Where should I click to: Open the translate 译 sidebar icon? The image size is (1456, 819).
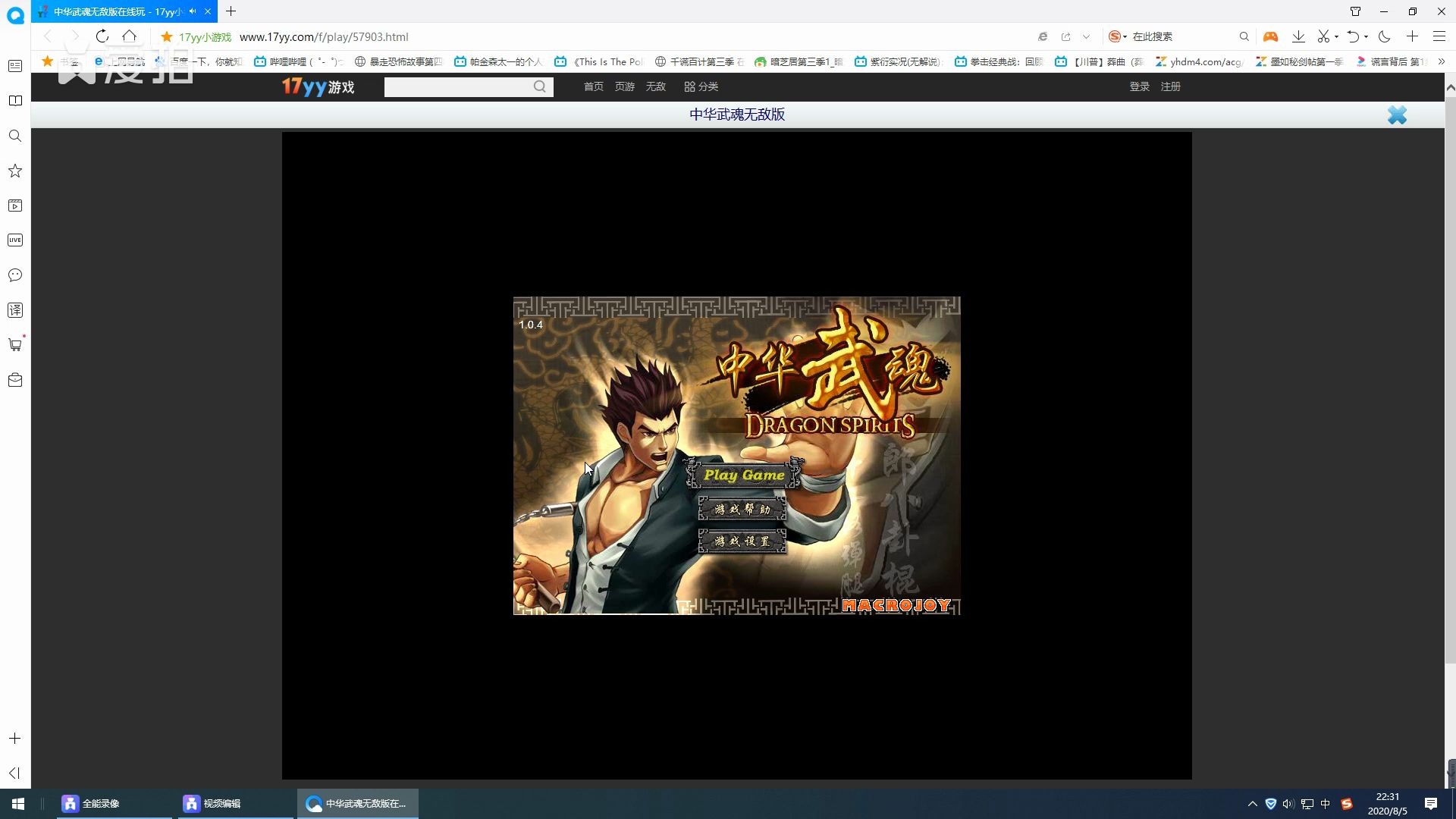pyautogui.click(x=15, y=310)
